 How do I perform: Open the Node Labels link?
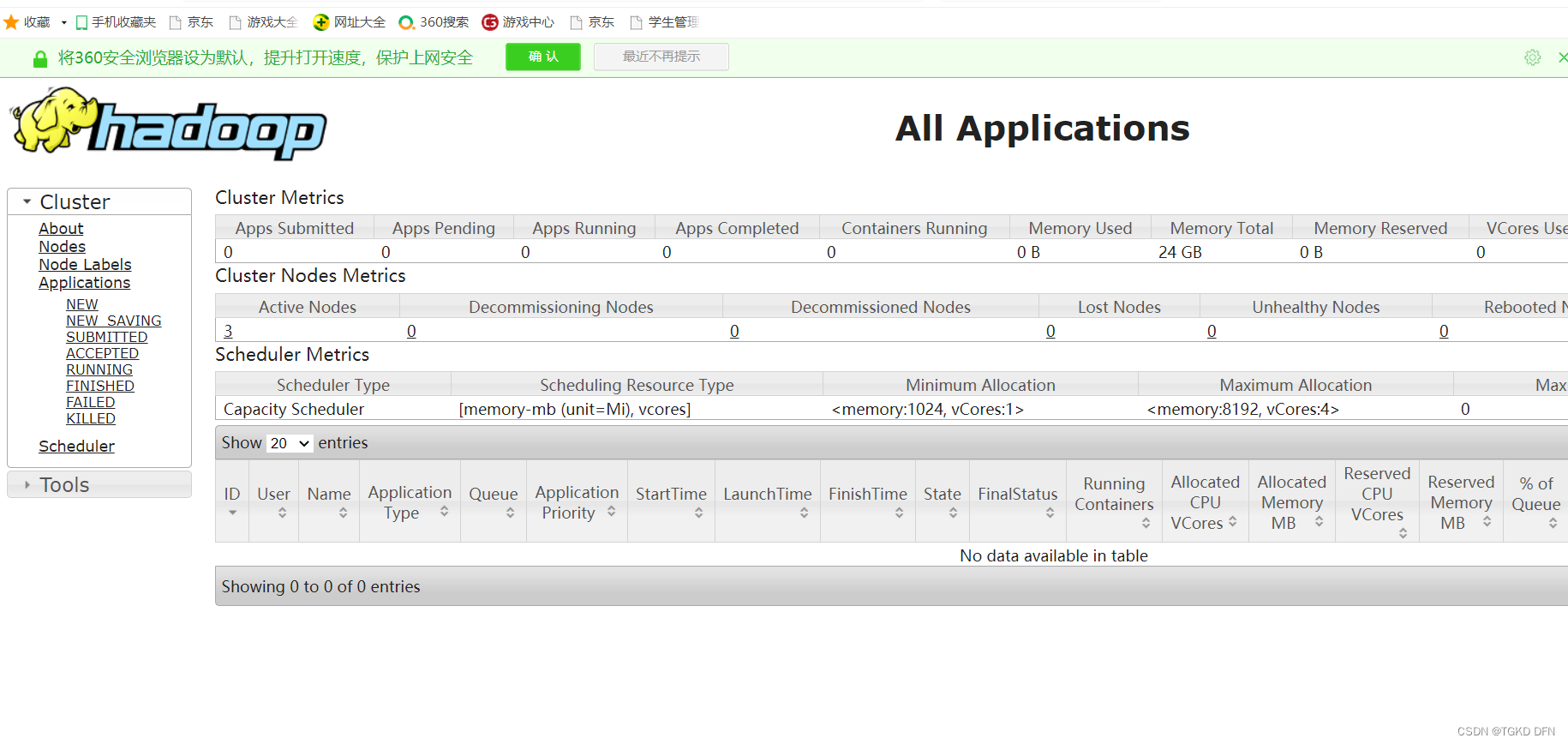click(x=85, y=265)
